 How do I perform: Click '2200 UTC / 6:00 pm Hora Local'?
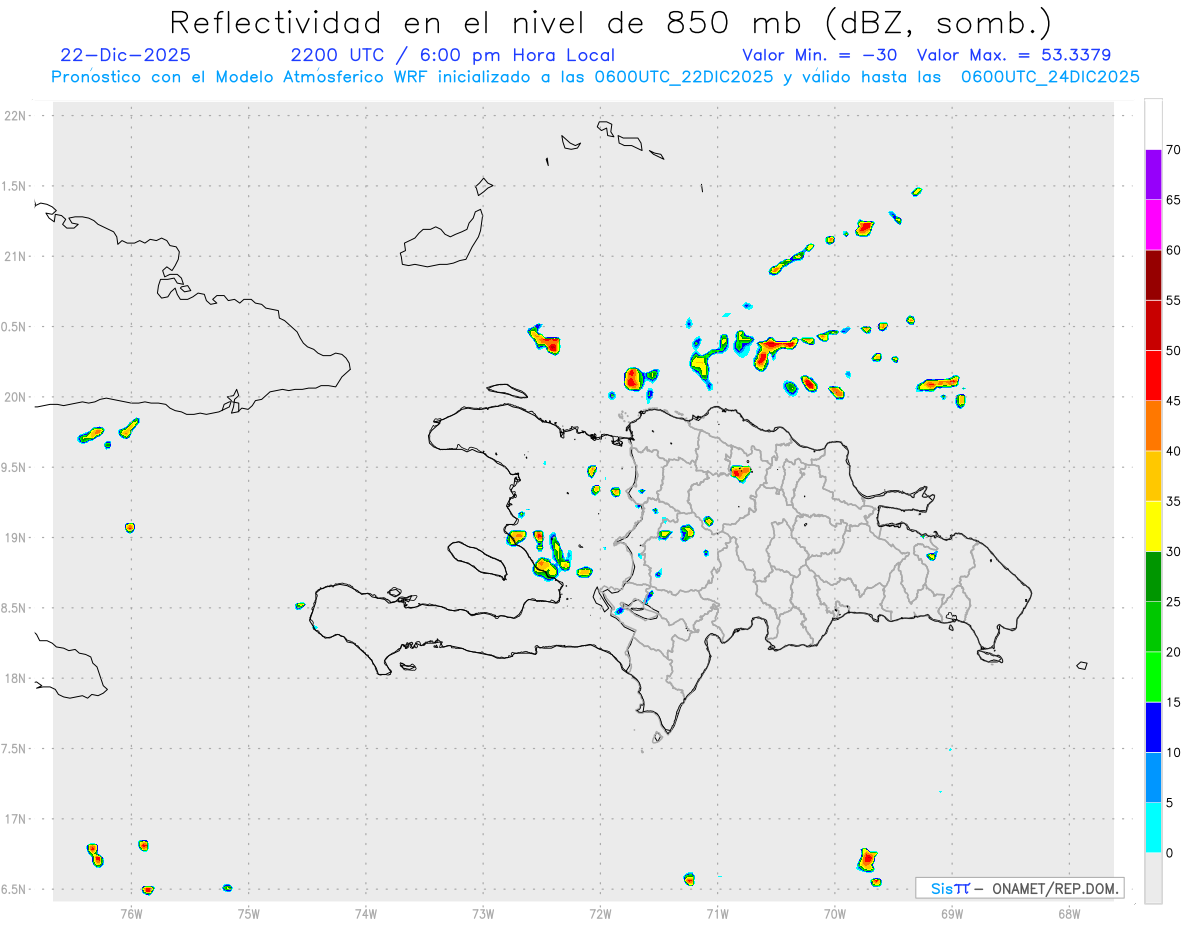(x=453, y=55)
